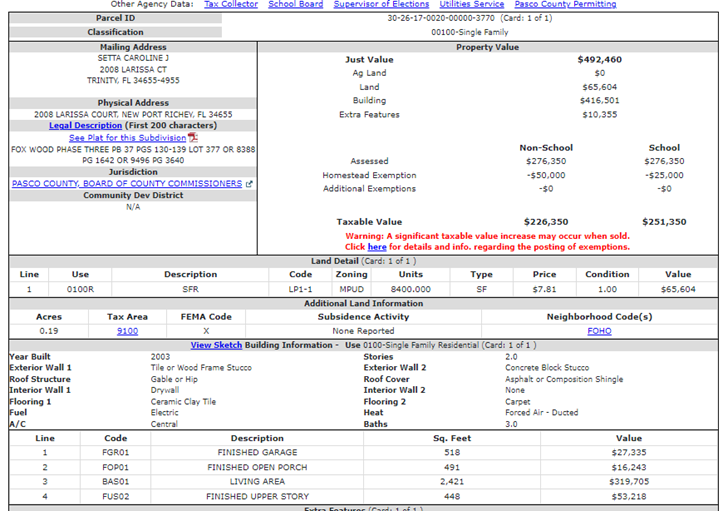The width and height of the screenshot is (723, 511).
Task: Select the parcel ID number 30-26-17-0020-00000-3770
Action: coord(441,18)
